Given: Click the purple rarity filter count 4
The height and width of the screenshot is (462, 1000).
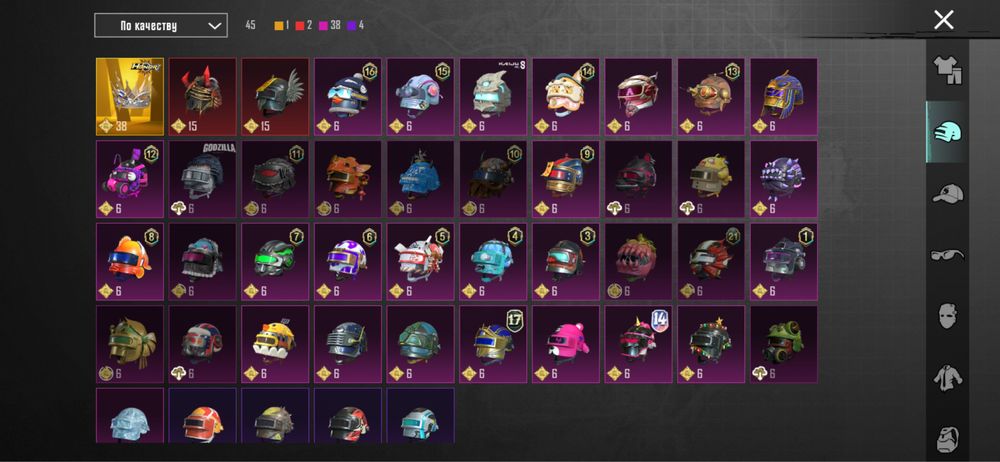Looking at the screenshot, I should point(361,26).
